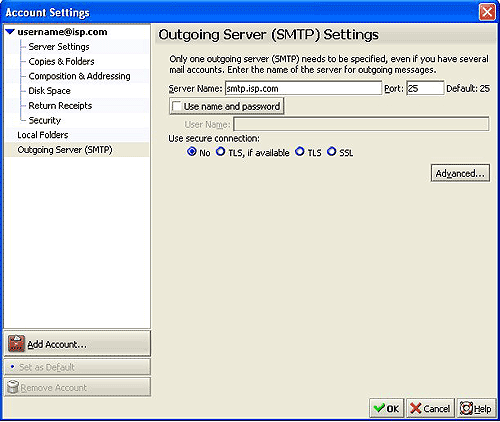Click the Remove Account trash icon
Screen dimensions: 500x422
pos(13,387)
